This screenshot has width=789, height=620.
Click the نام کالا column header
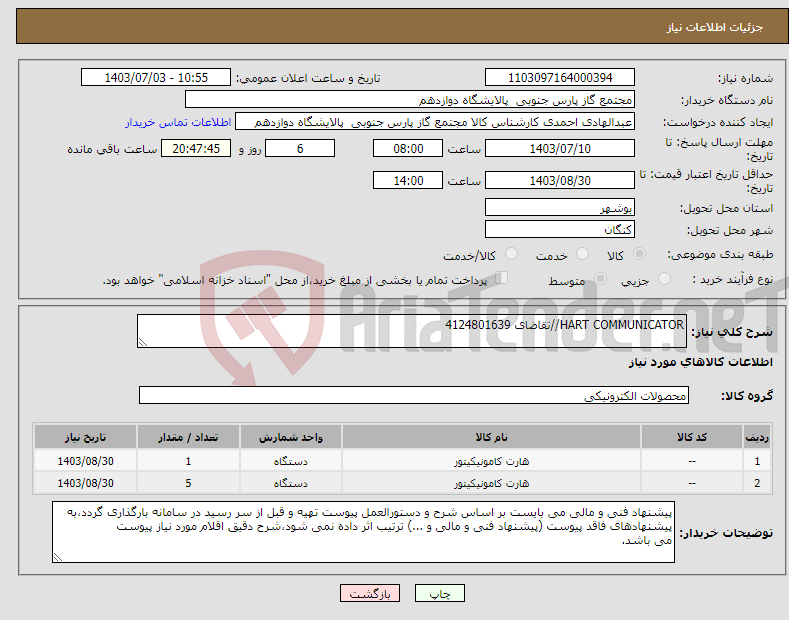point(491,437)
